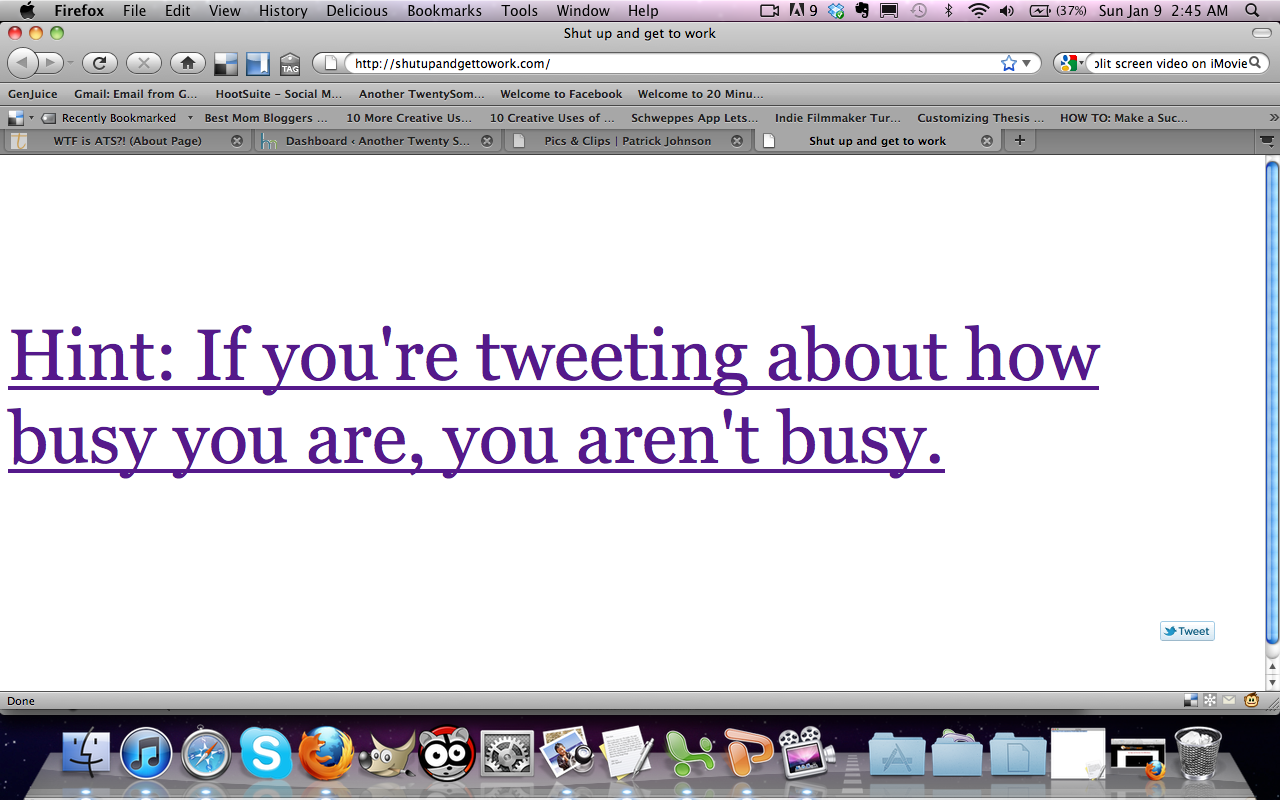Show more bookmarks with the overflow chevron
Viewport: 1280px width, 800px height.
pyautogui.click(x=1273, y=118)
